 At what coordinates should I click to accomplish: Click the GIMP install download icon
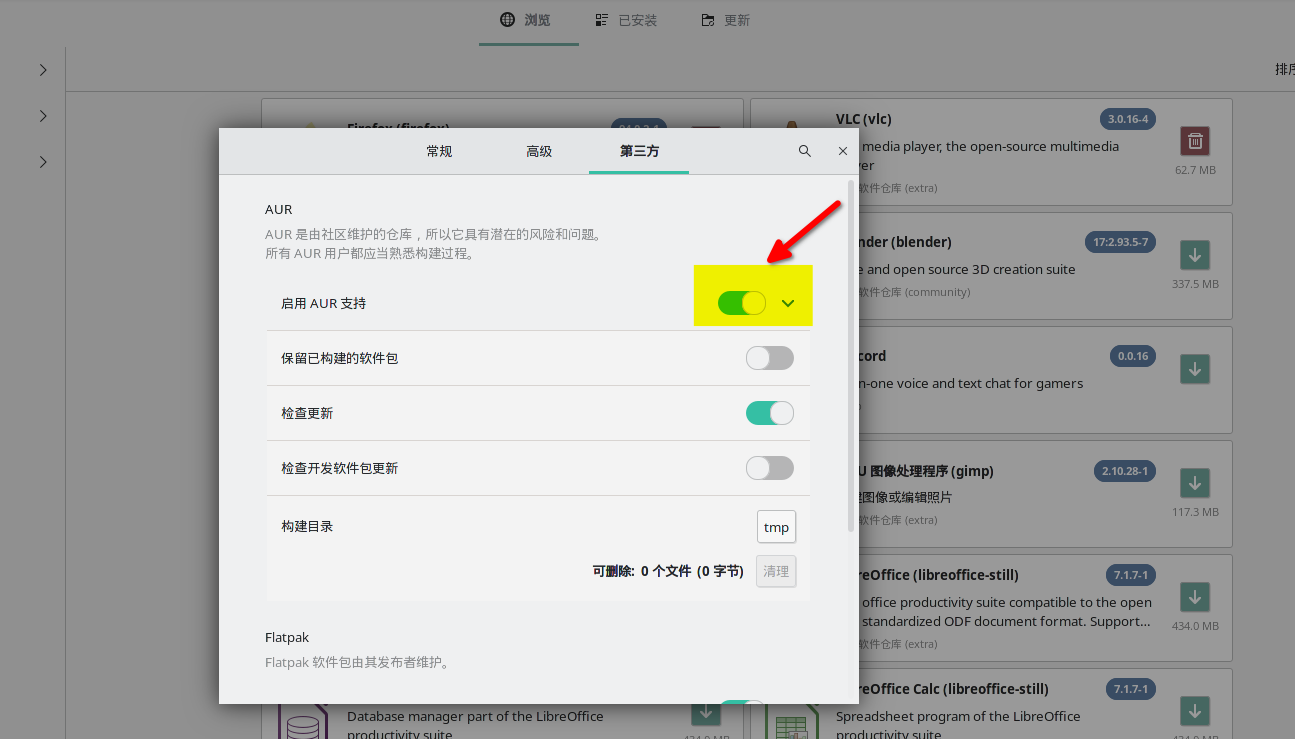1195,483
